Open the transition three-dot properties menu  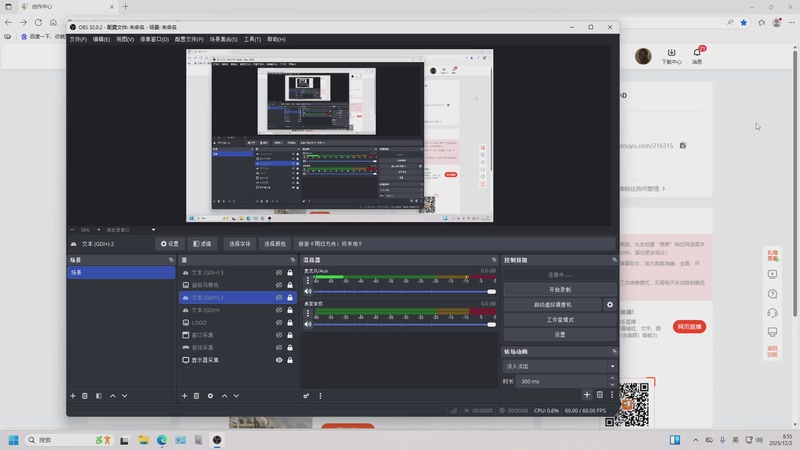click(x=612, y=395)
